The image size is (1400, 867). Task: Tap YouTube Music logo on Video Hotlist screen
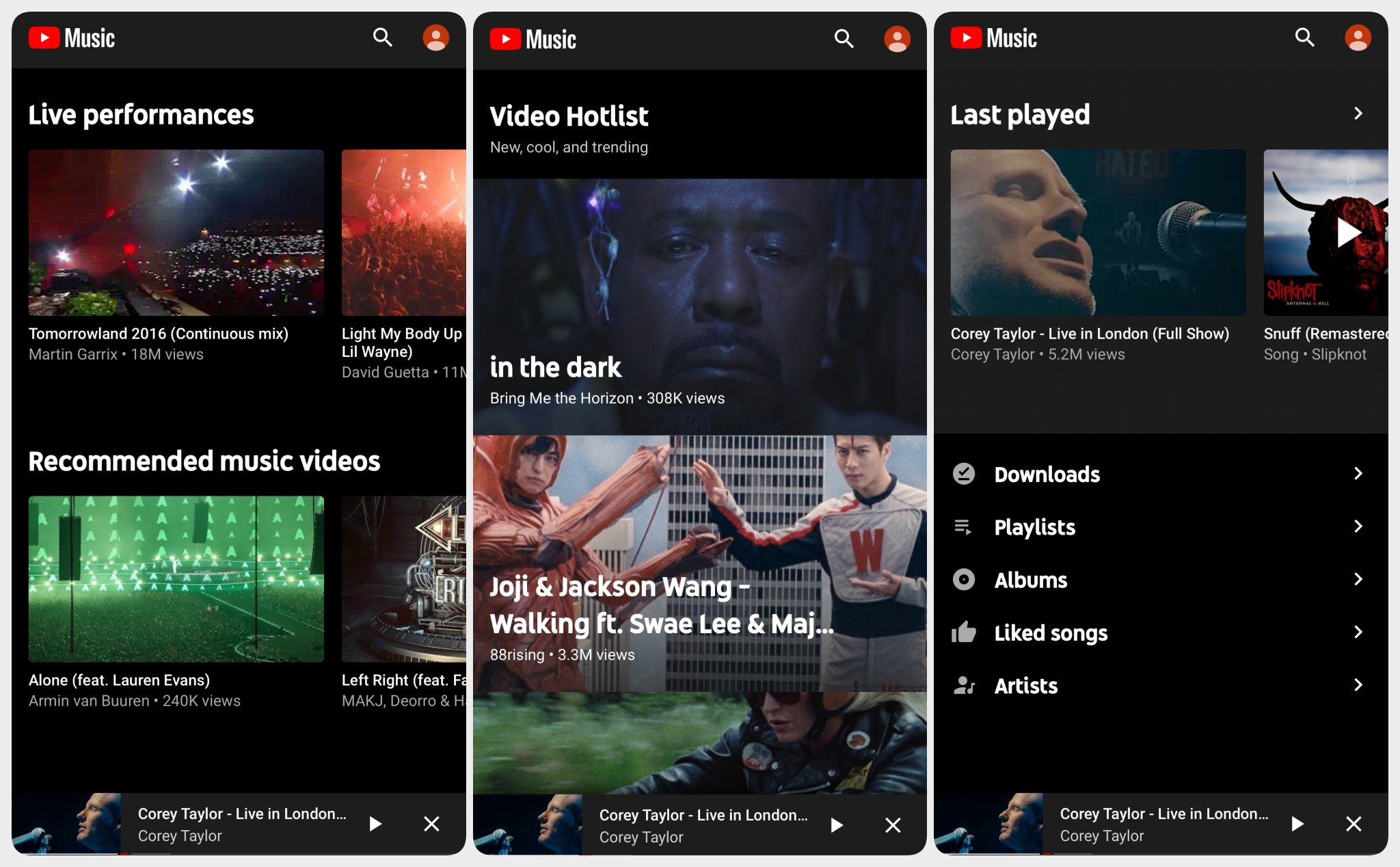click(x=533, y=39)
